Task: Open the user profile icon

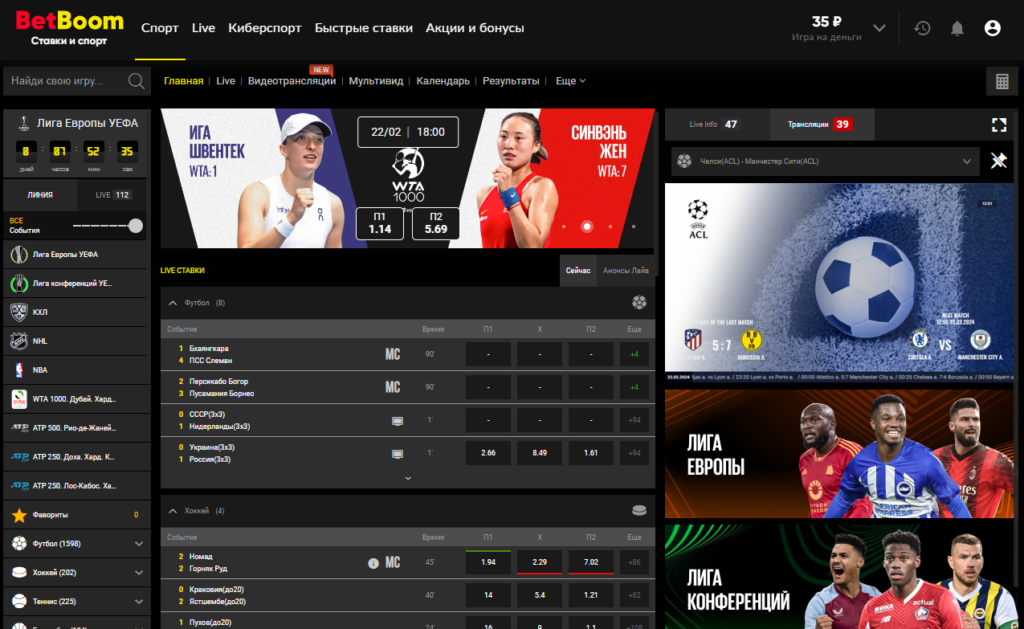Action: pos(992,28)
